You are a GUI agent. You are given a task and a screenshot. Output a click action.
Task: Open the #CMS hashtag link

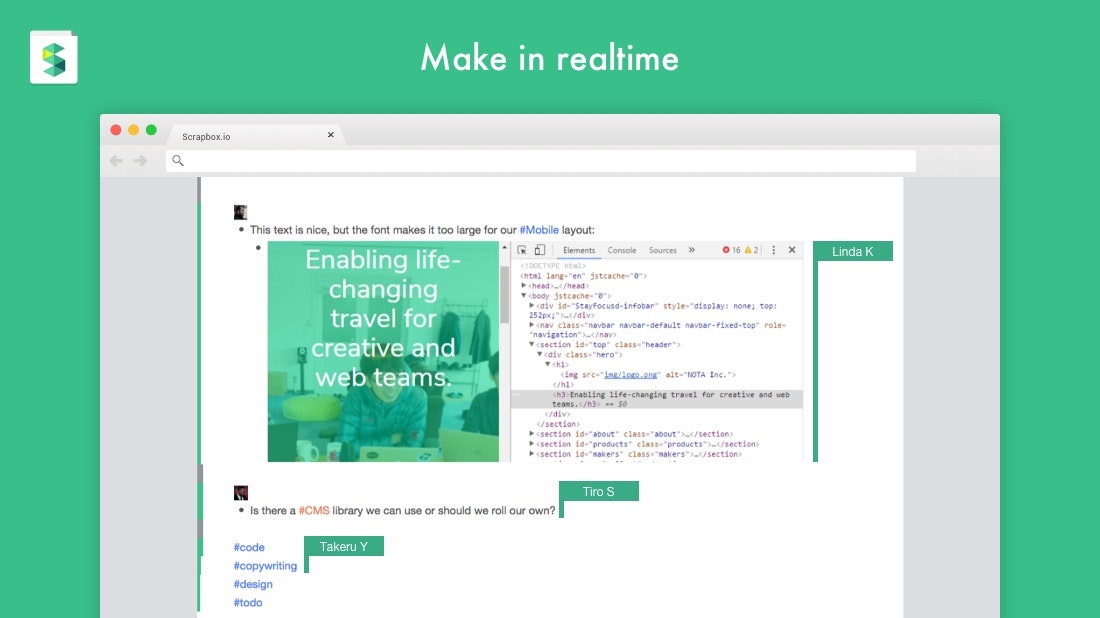(x=314, y=510)
